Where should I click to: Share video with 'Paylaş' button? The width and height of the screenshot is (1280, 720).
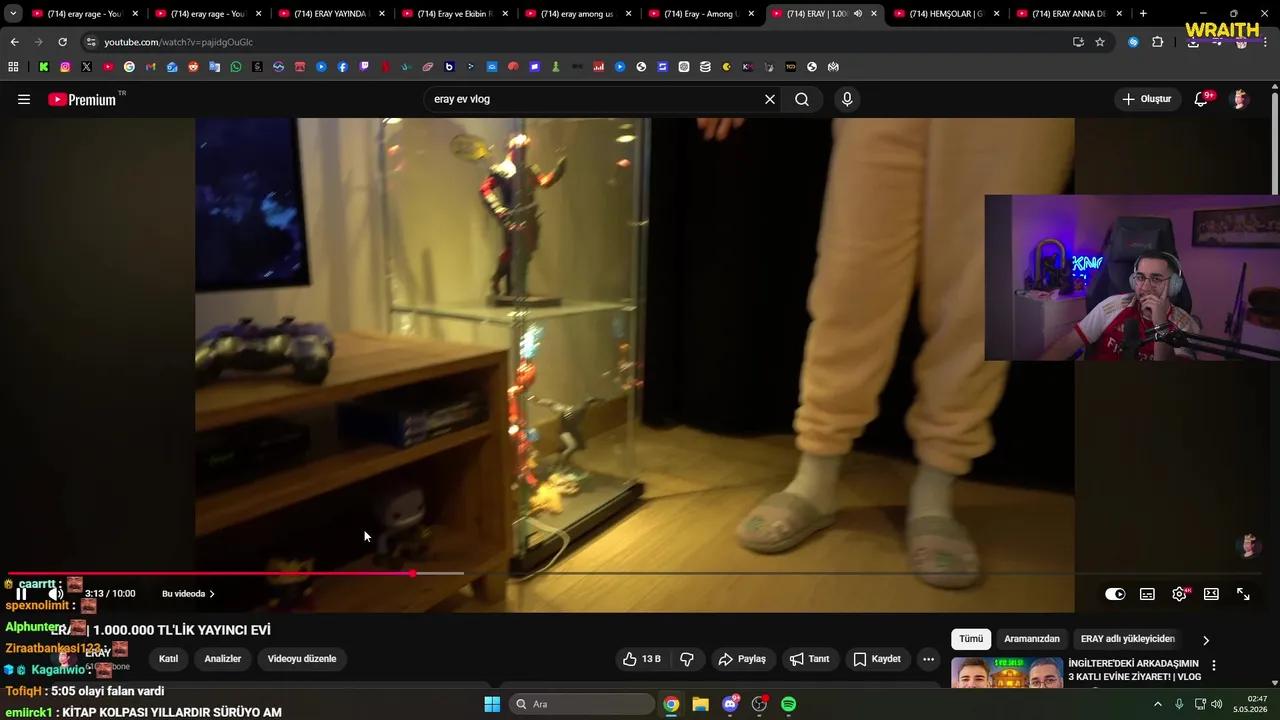pos(742,659)
